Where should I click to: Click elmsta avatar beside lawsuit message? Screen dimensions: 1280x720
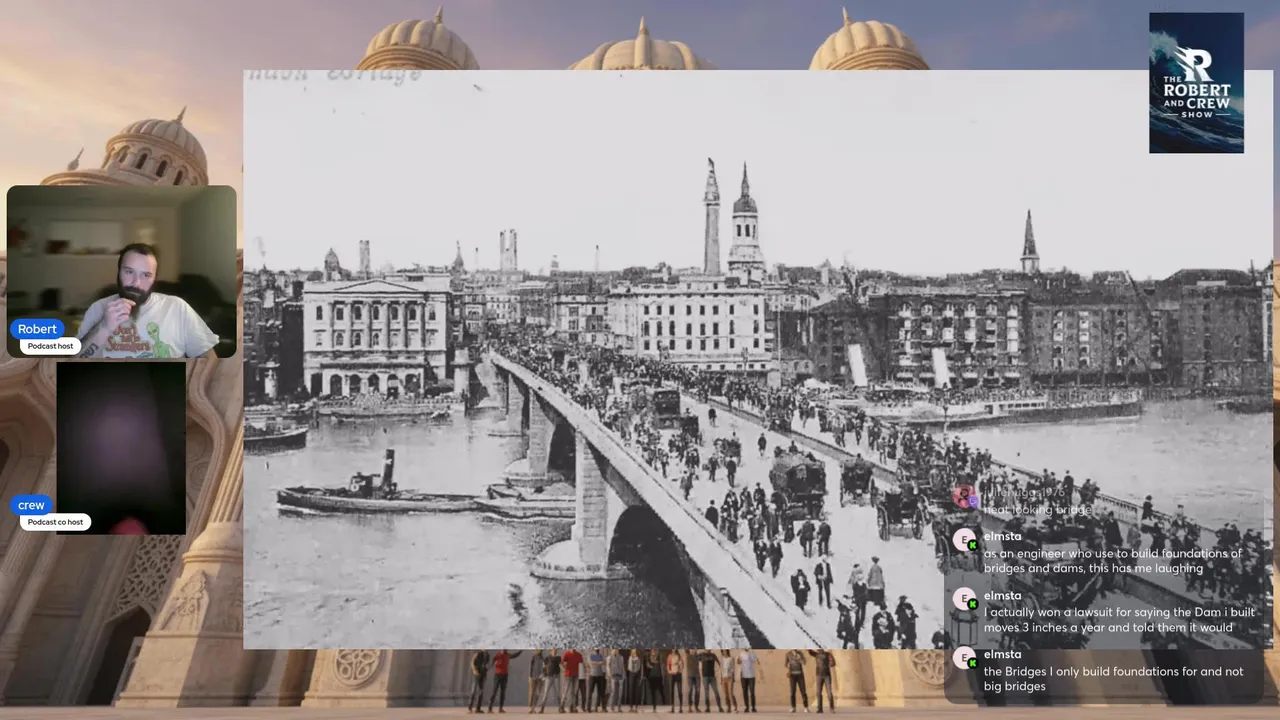[x=965, y=600]
